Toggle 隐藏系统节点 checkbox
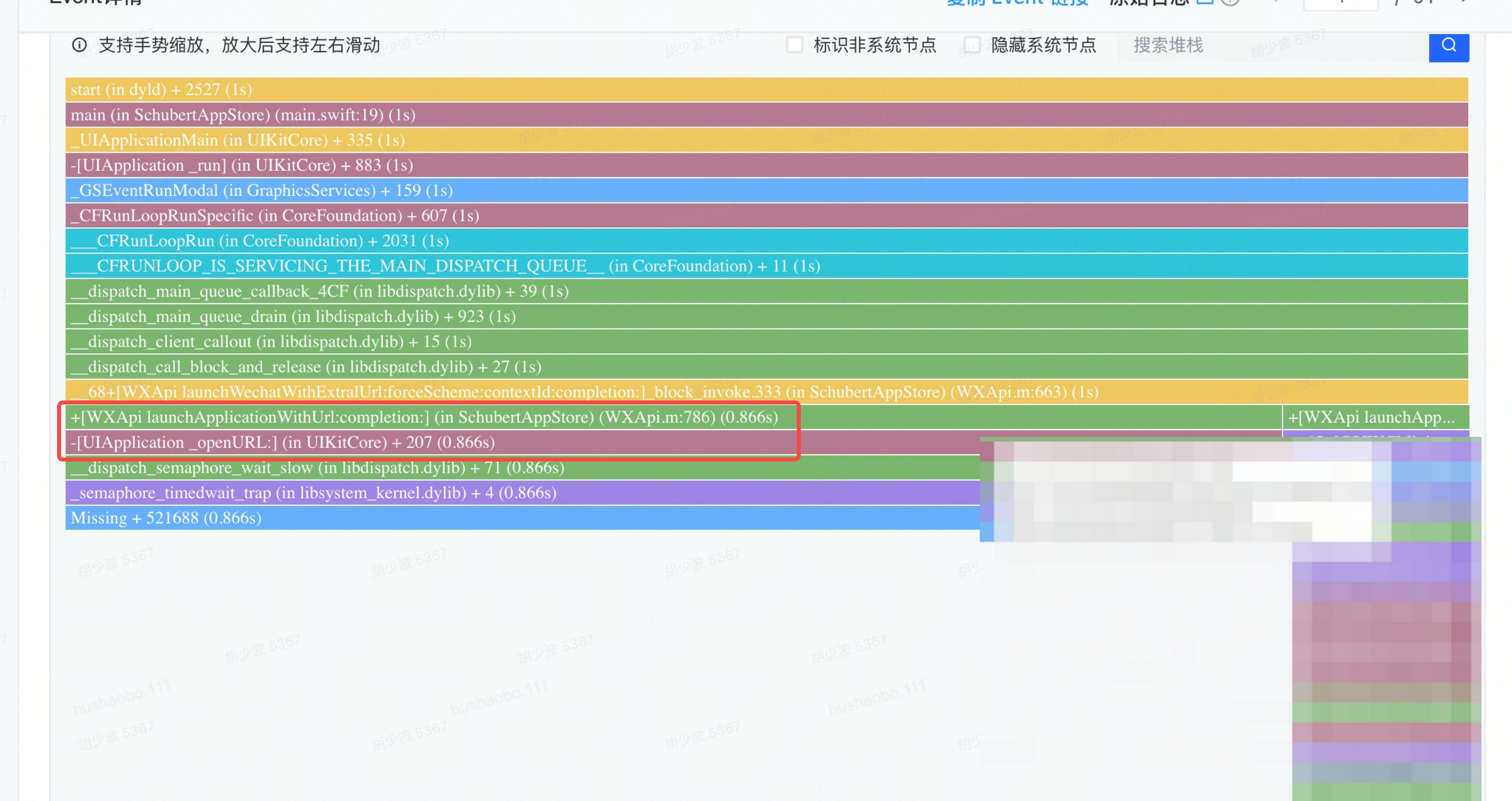This screenshot has width=1512, height=801. click(971, 45)
